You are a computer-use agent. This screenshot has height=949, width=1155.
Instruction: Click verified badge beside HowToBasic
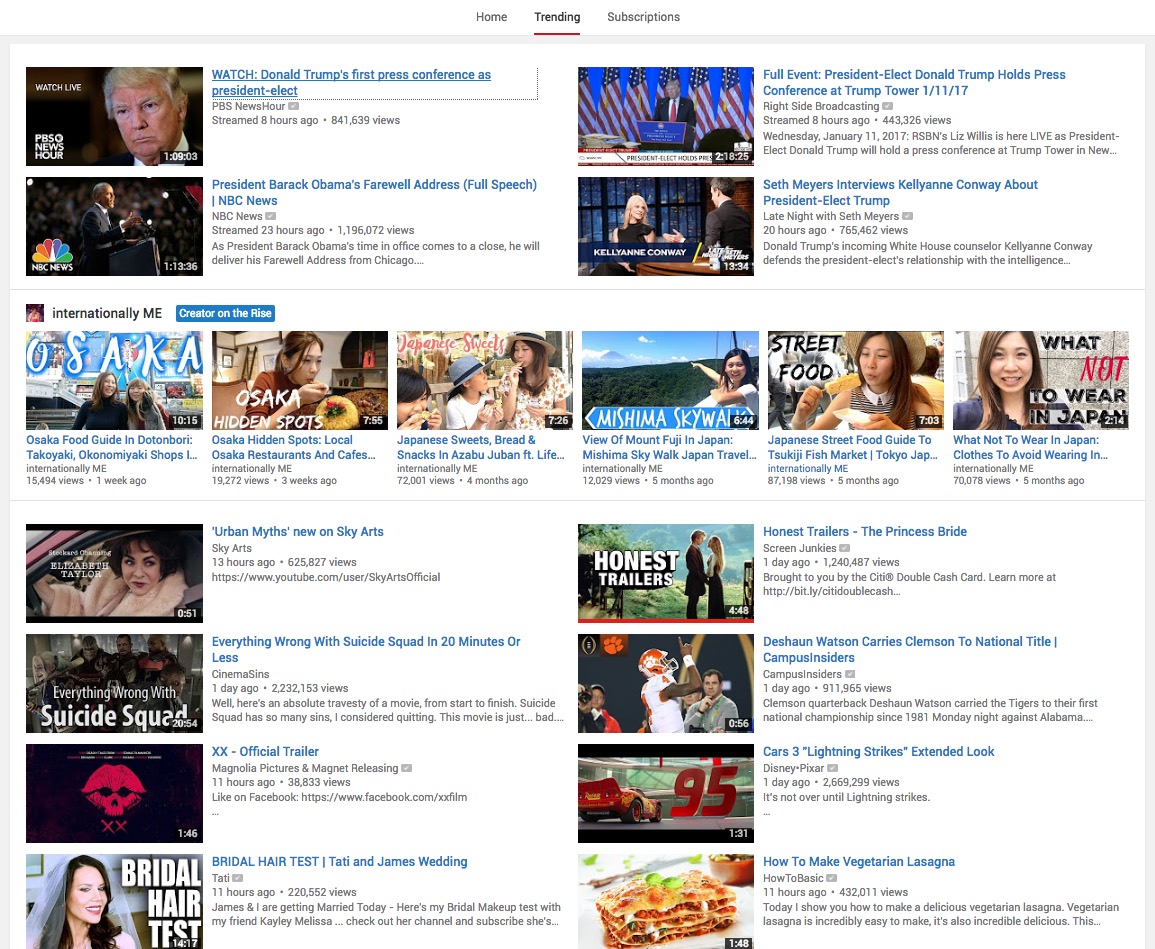tap(832, 878)
